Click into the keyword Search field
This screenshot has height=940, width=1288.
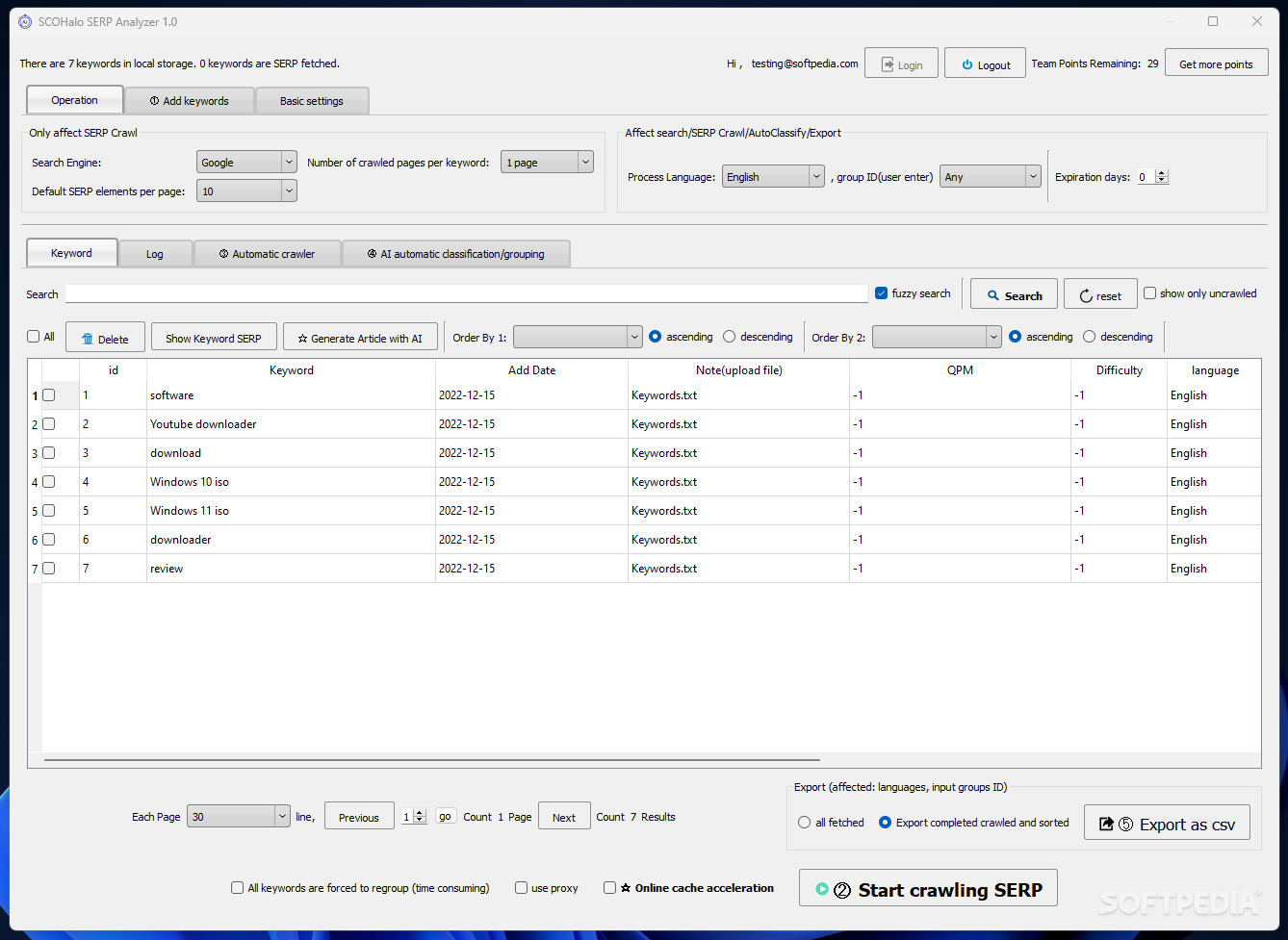467,293
